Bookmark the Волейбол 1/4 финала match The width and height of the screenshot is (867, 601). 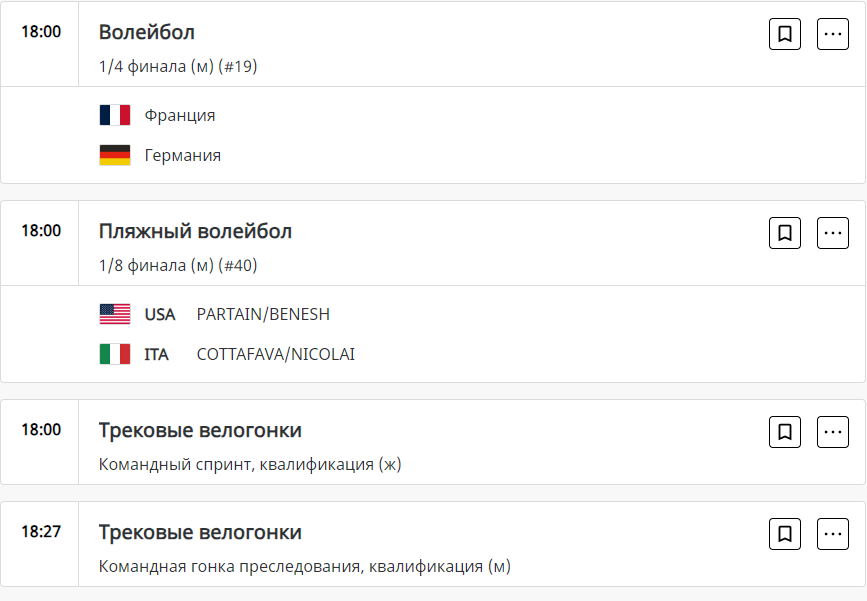coord(785,34)
